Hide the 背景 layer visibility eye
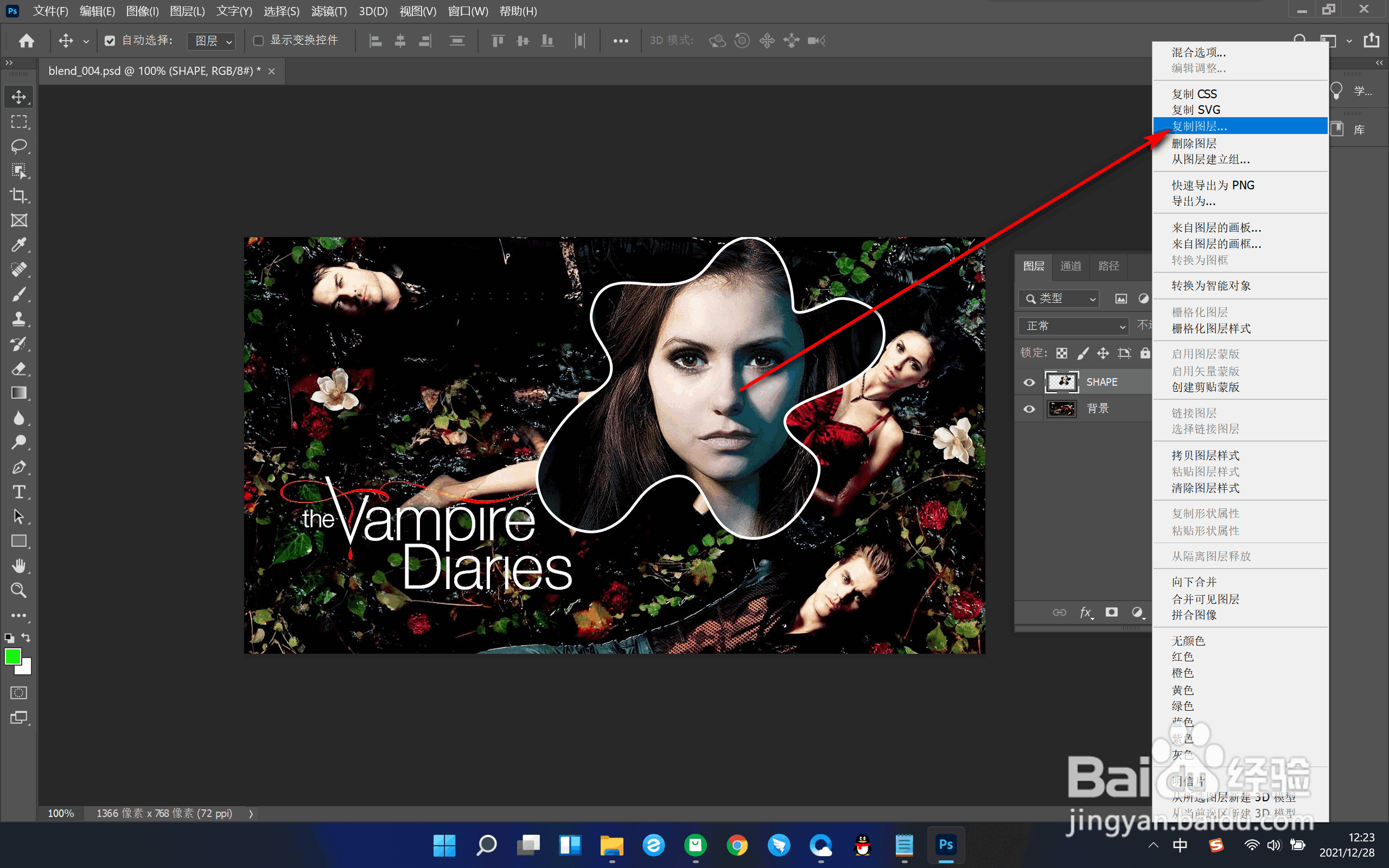The image size is (1389, 868). tap(1029, 409)
